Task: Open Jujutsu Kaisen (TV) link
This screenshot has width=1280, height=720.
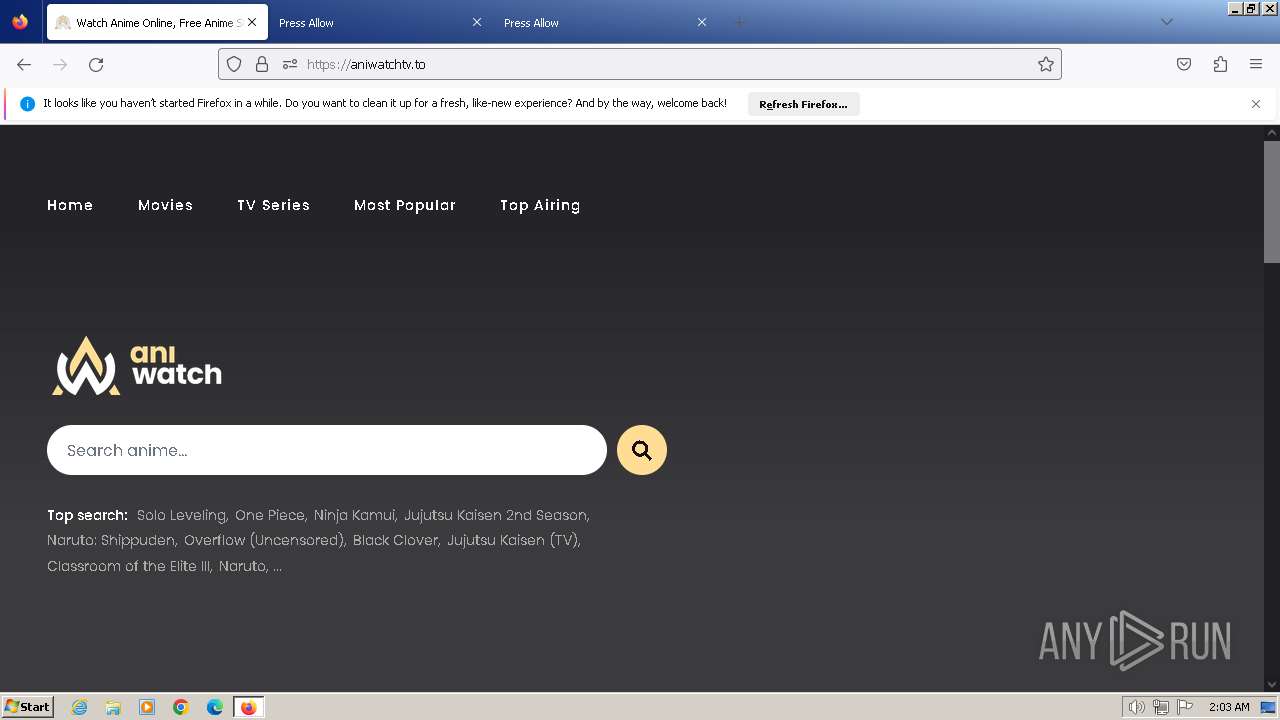Action: click(x=512, y=540)
